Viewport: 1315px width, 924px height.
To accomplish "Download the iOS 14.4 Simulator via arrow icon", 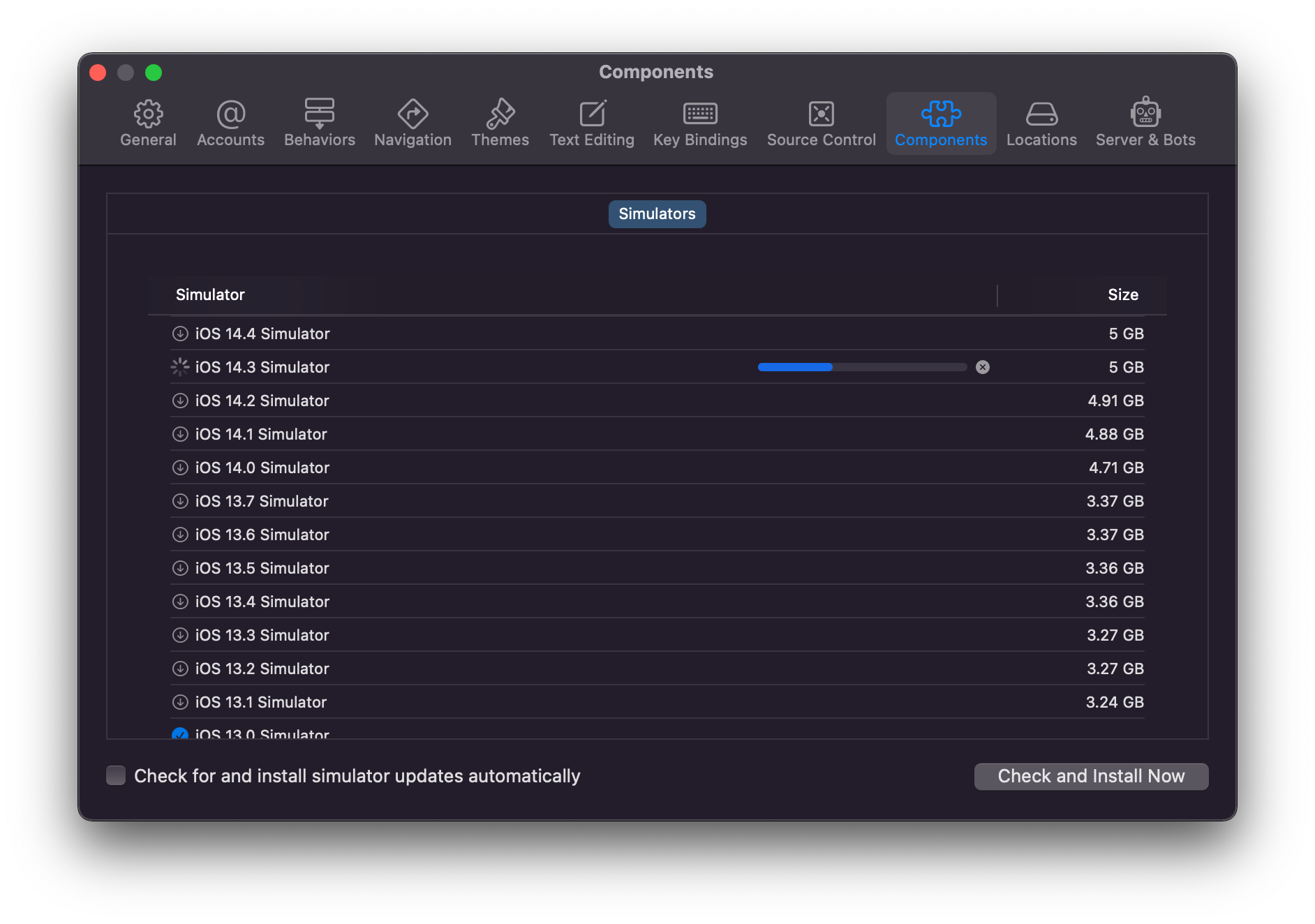I will (180, 334).
